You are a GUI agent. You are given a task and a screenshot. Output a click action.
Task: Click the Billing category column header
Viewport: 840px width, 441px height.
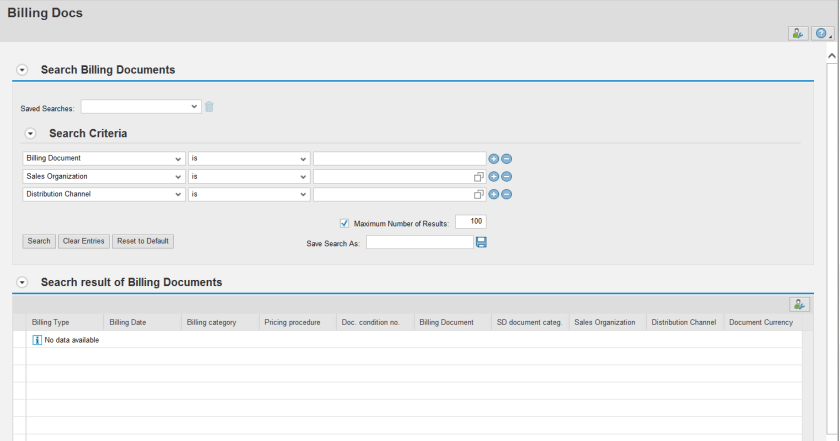click(220, 322)
